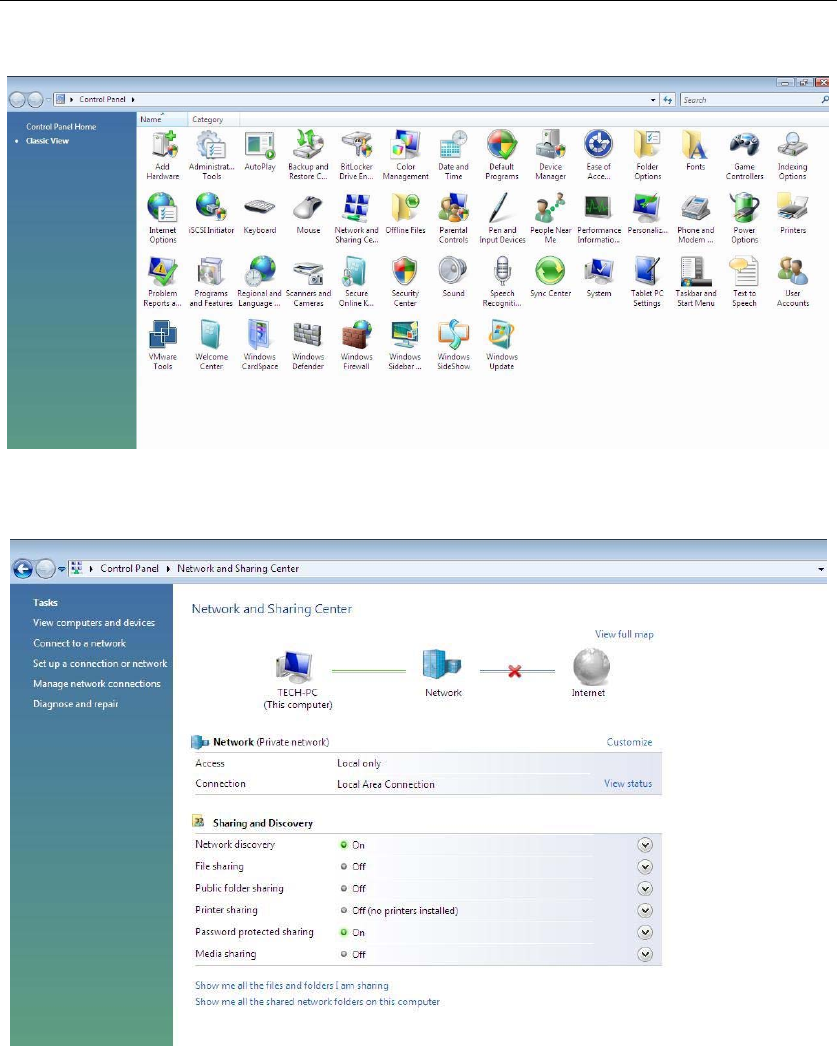The height and width of the screenshot is (1046, 837).
Task: Open Administrative Tools icon
Action: click(211, 155)
